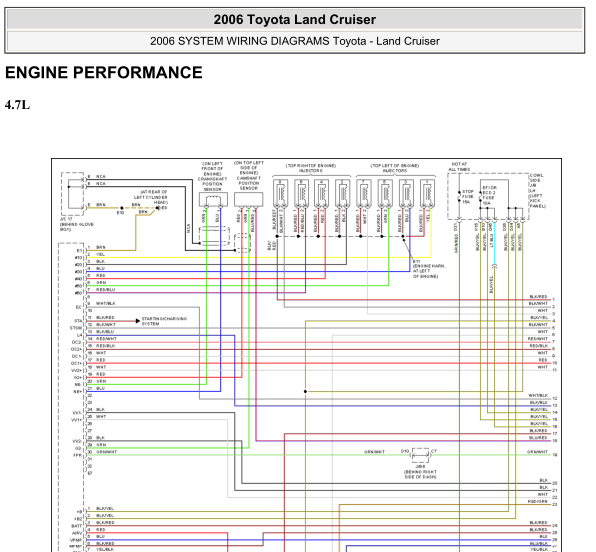Click injector number 5 symbol
This screenshot has width=596, height=552.
coord(385,194)
